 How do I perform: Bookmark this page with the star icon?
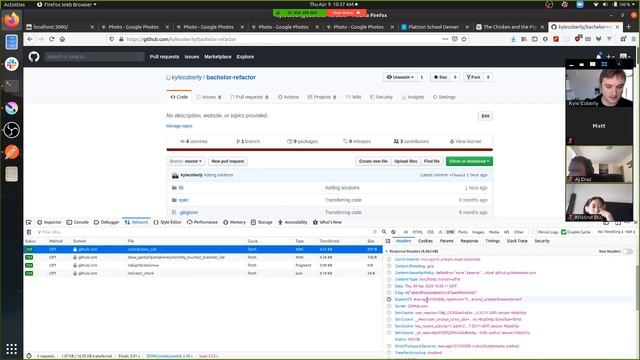pyautogui.click(x=464, y=39)
